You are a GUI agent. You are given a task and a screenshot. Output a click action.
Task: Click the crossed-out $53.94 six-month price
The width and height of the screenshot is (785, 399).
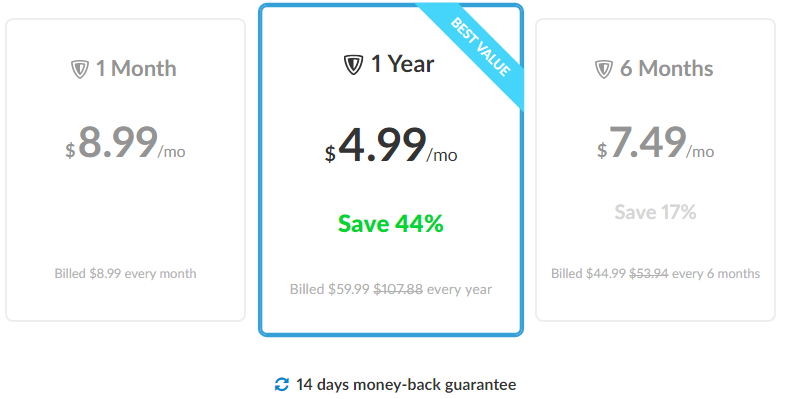pyautogui.click(x=649, y=274)
